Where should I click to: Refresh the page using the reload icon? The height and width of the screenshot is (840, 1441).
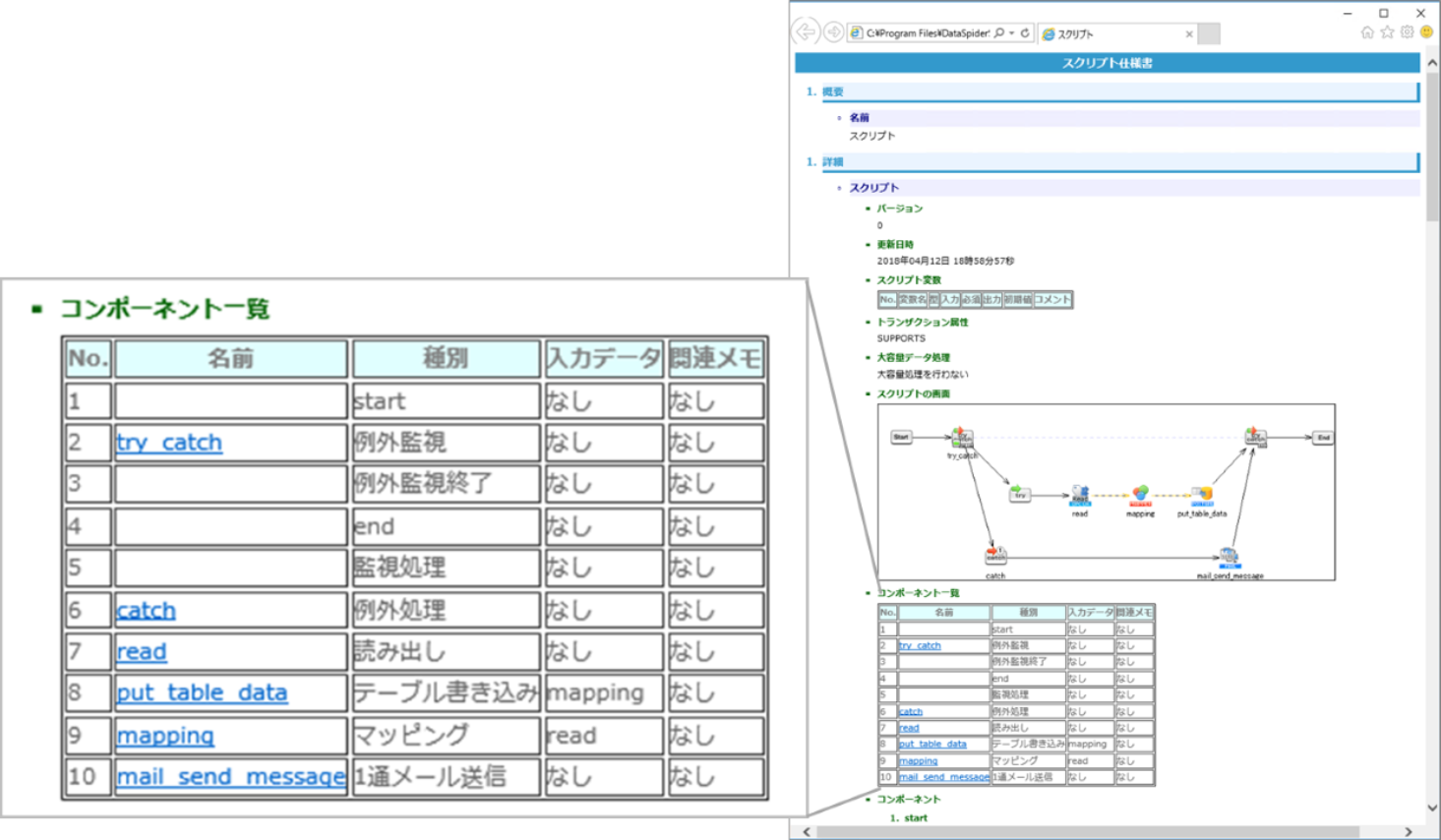pyautogui.click(x=1025, y=33)
